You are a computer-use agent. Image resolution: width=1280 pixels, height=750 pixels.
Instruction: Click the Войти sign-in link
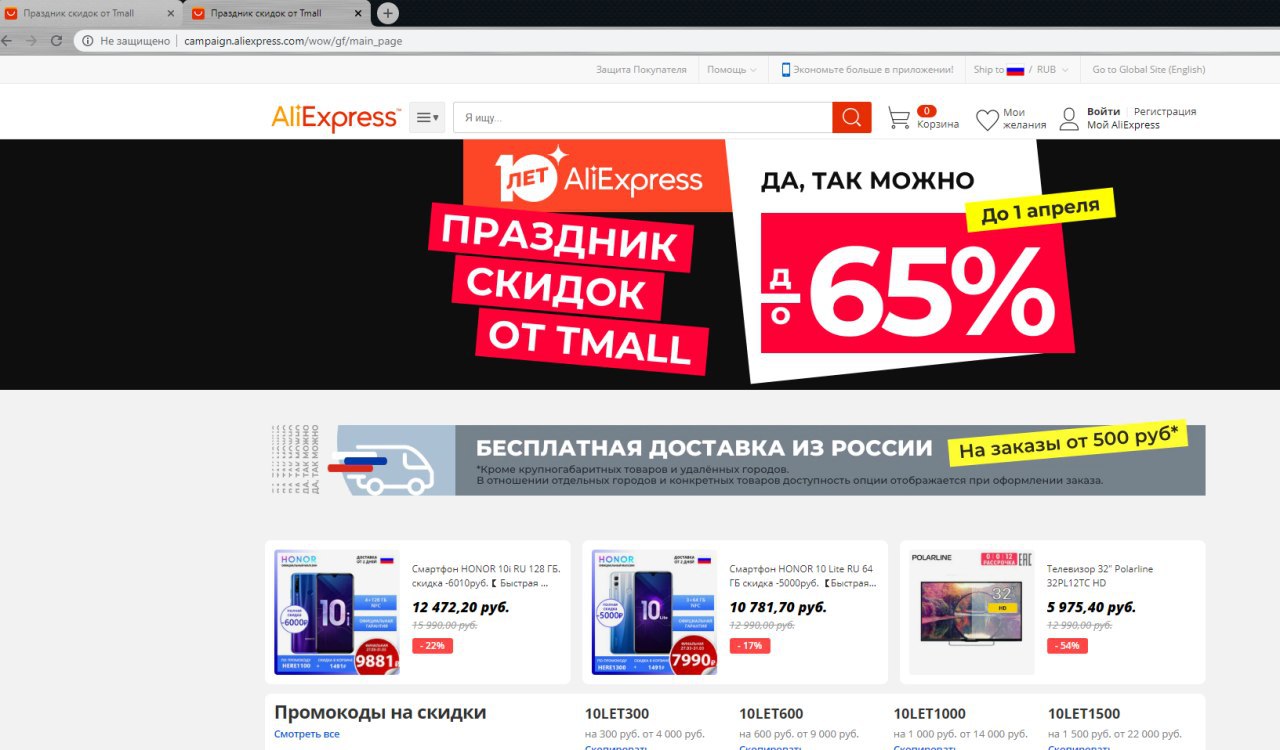coord(1104,111)
